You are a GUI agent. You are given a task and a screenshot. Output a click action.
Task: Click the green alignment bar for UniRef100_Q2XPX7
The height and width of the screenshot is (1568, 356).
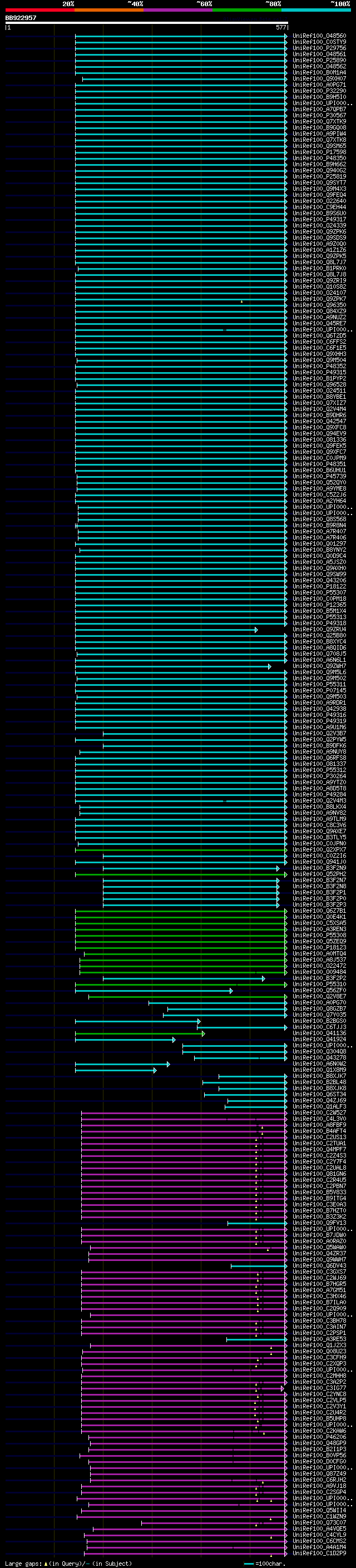(181, 850)
